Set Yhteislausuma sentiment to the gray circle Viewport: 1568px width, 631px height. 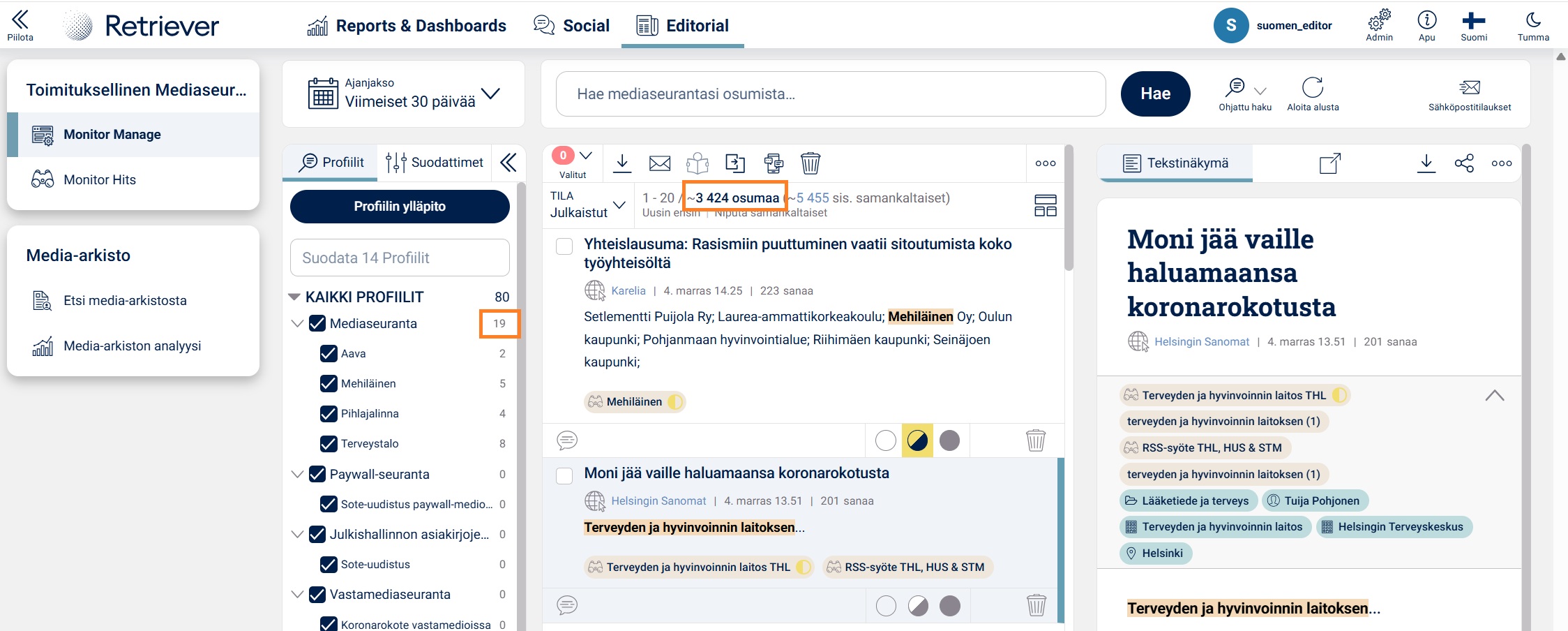tap(949, 440)
